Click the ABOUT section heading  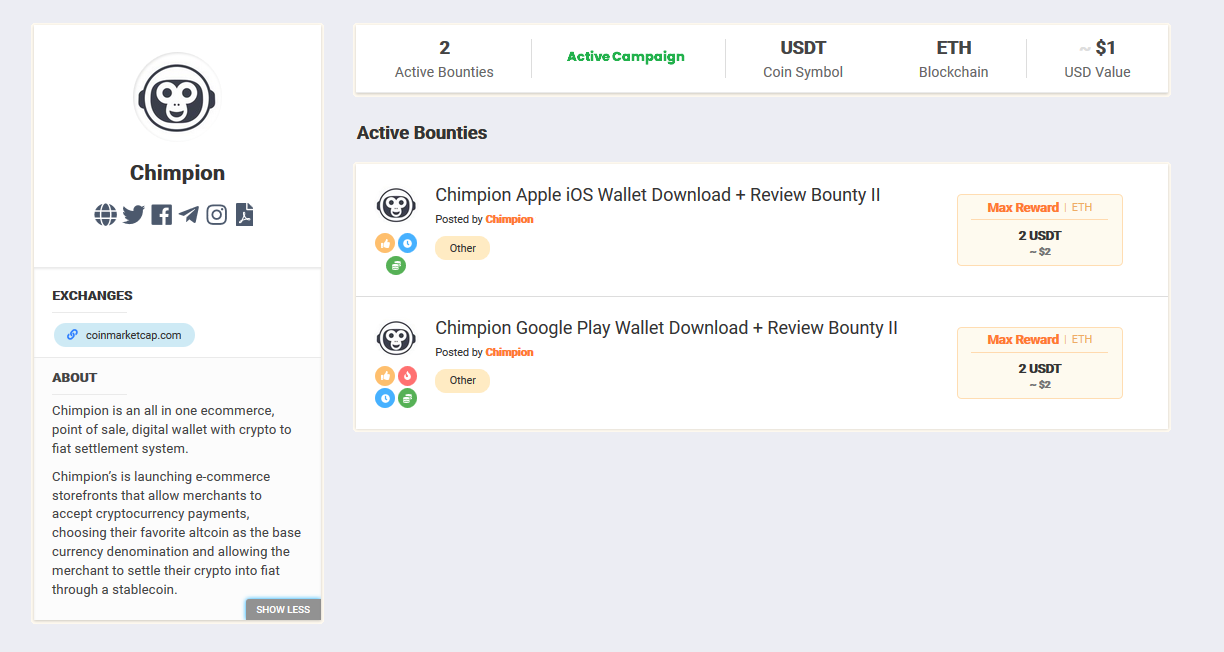tap(75, 378)
